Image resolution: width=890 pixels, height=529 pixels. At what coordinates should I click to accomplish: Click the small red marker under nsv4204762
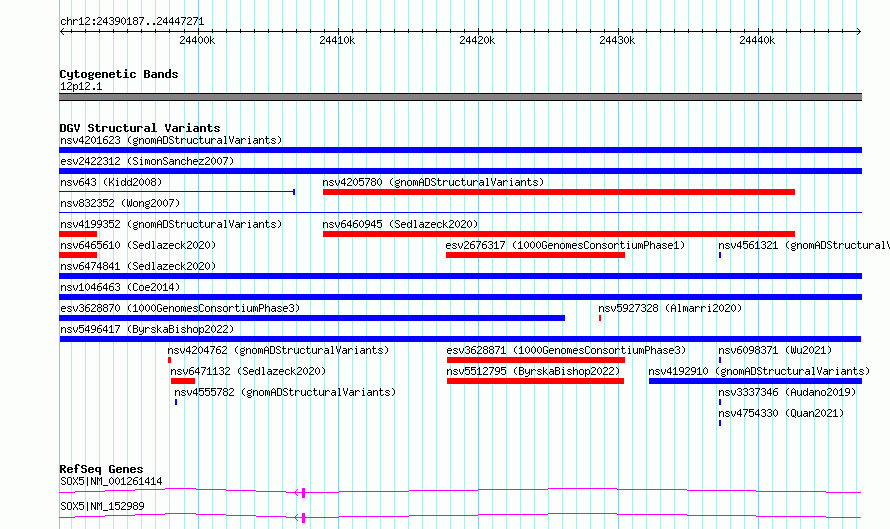coord(169,360)
